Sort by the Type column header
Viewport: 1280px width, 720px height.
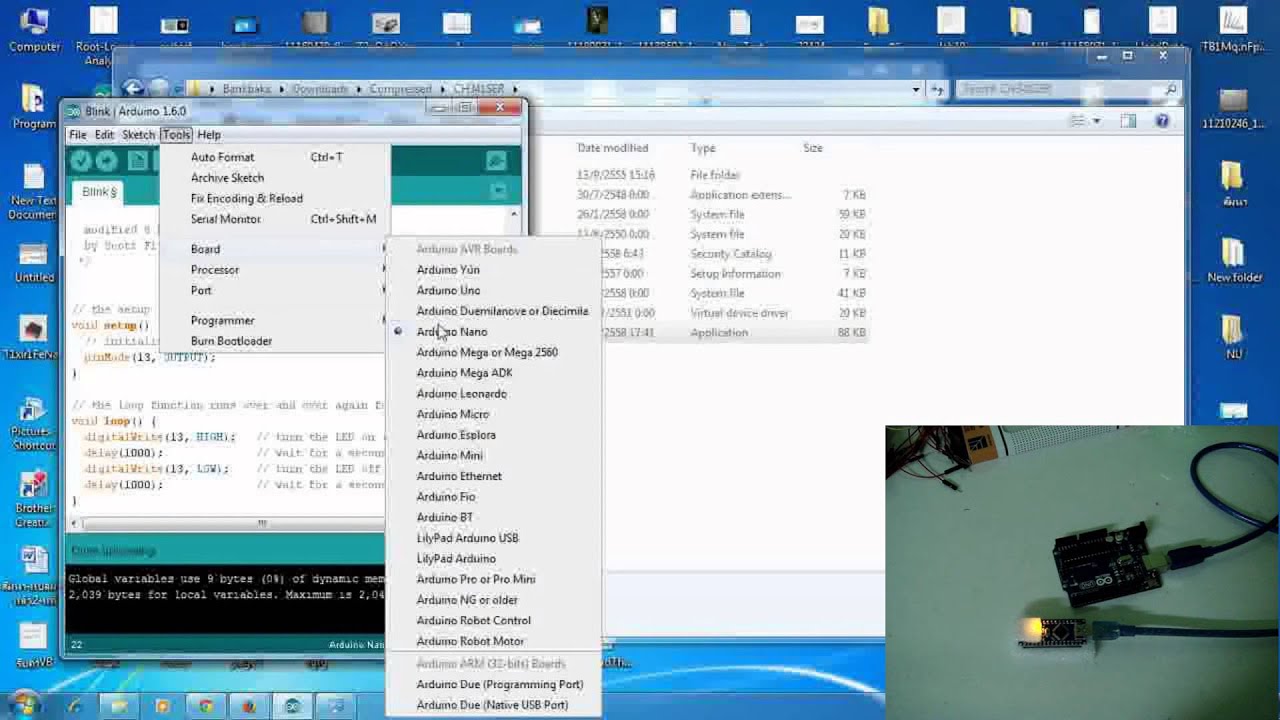pos(703,148)
